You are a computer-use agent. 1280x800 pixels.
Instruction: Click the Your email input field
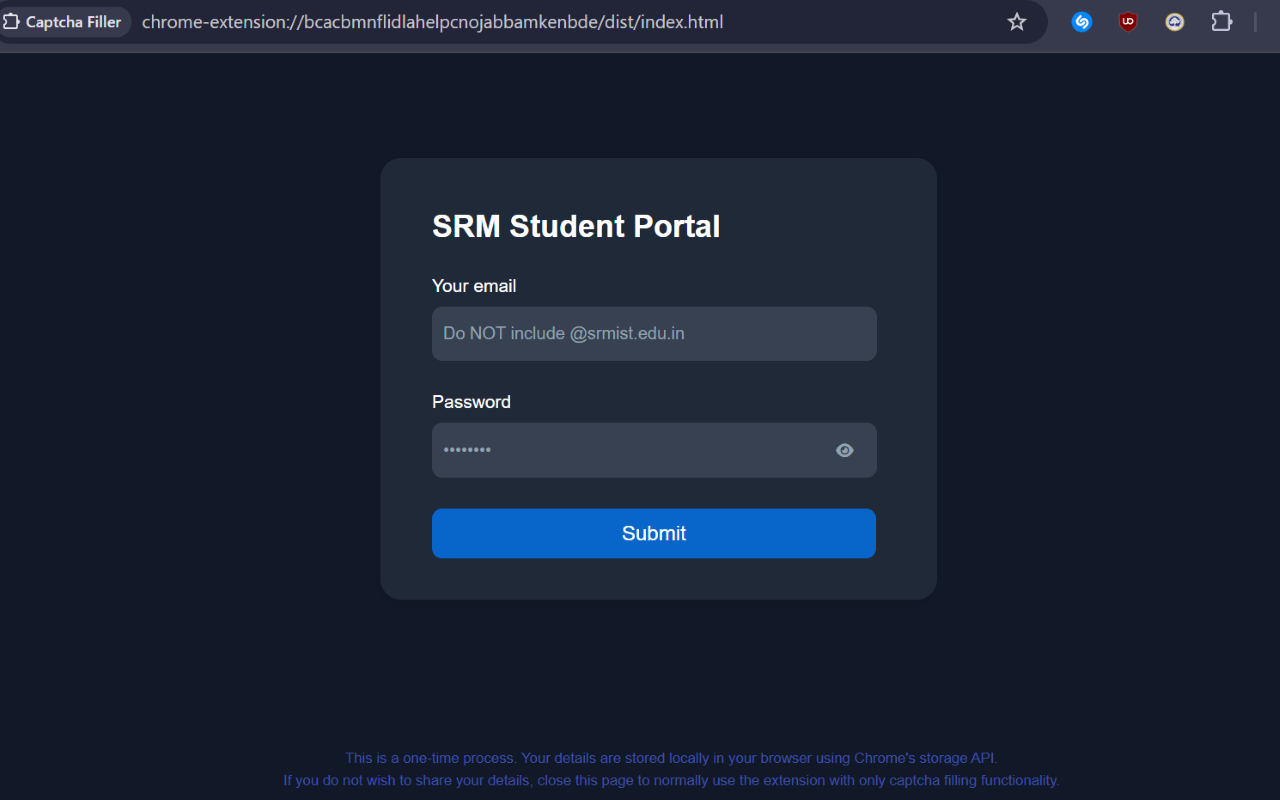pyautogui.click(x=654, y=334)
